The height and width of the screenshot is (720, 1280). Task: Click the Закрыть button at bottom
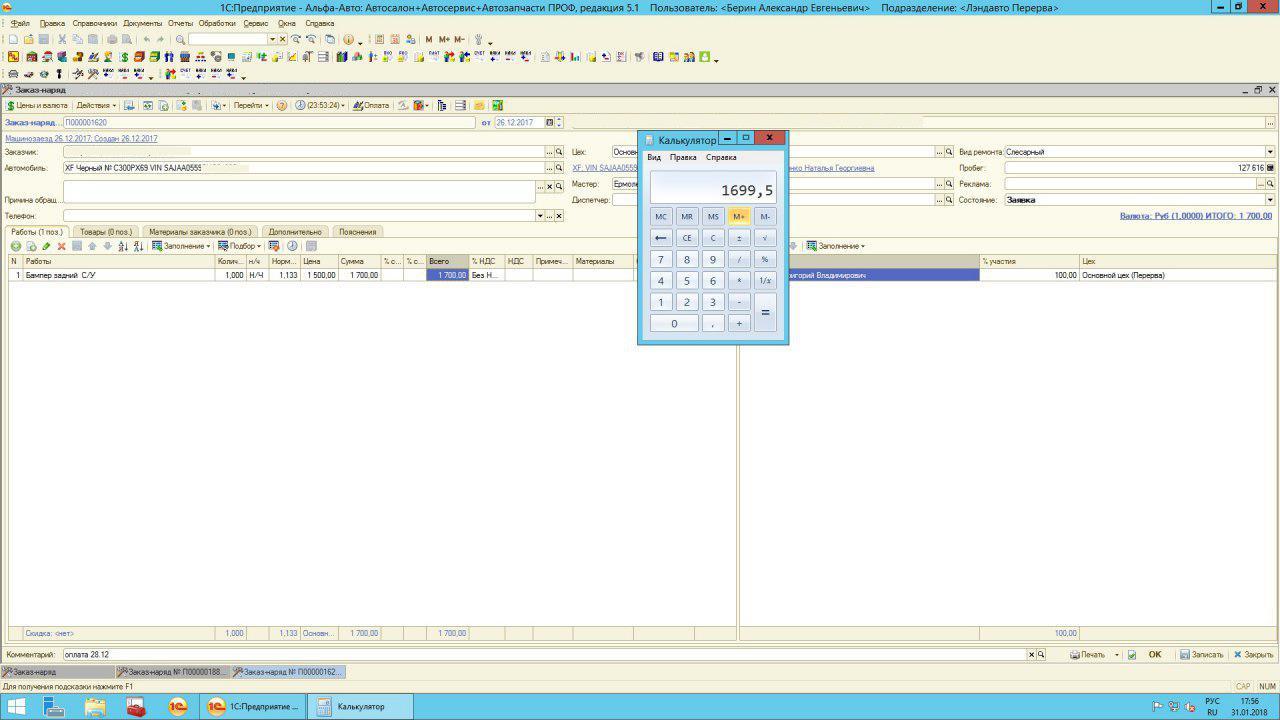pyautogui.click(x=1253, y=655)
